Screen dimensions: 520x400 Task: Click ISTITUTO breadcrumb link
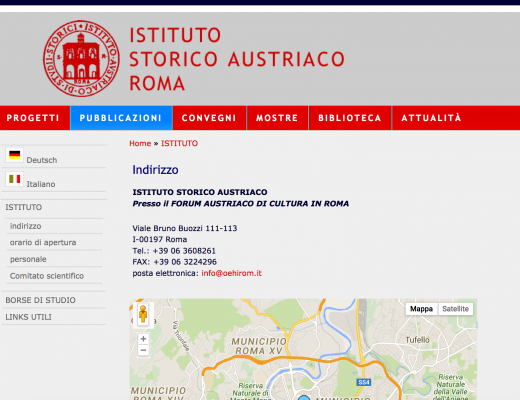(x=179, y=143)
